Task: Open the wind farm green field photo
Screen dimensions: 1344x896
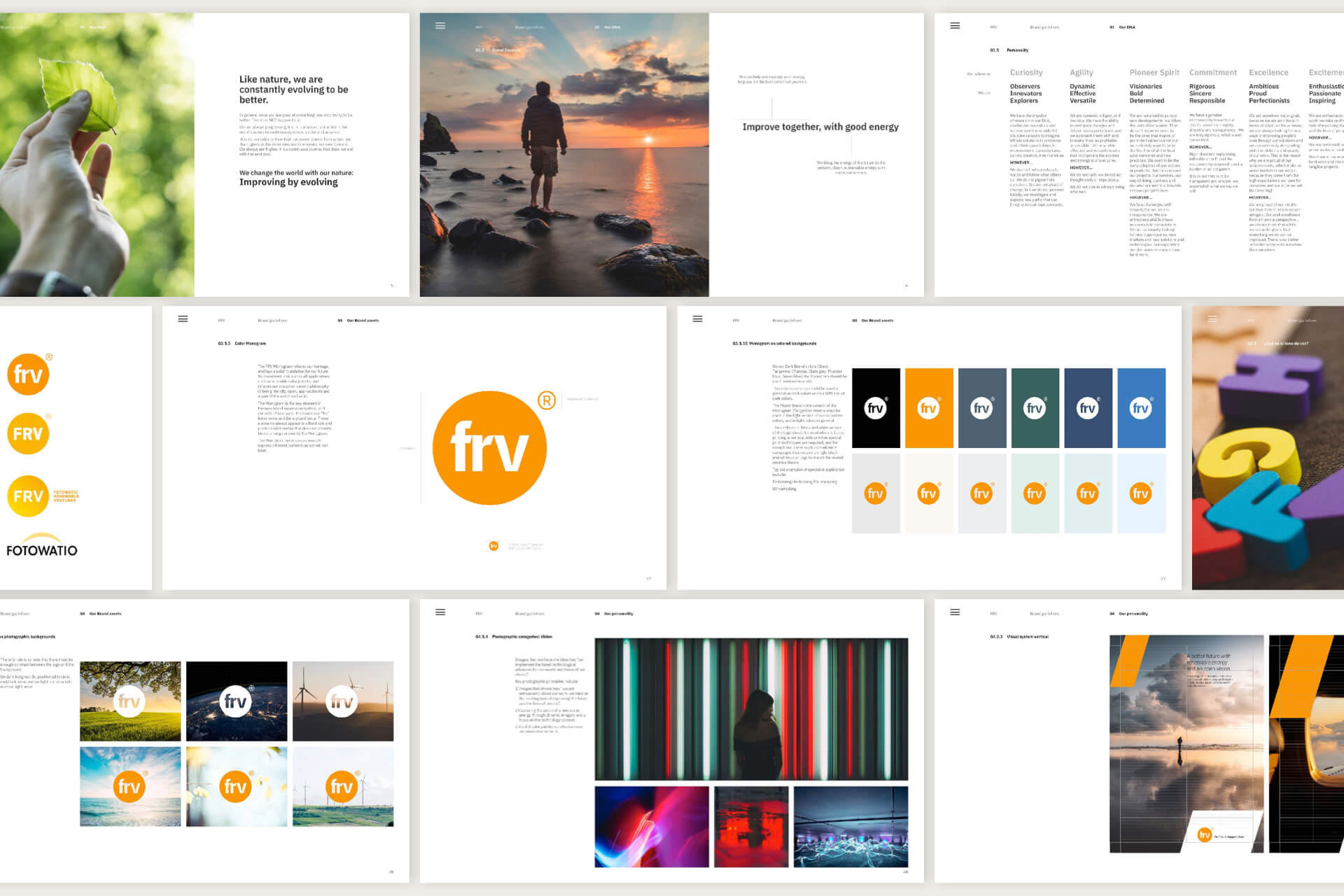Action: tap(343, 787)
